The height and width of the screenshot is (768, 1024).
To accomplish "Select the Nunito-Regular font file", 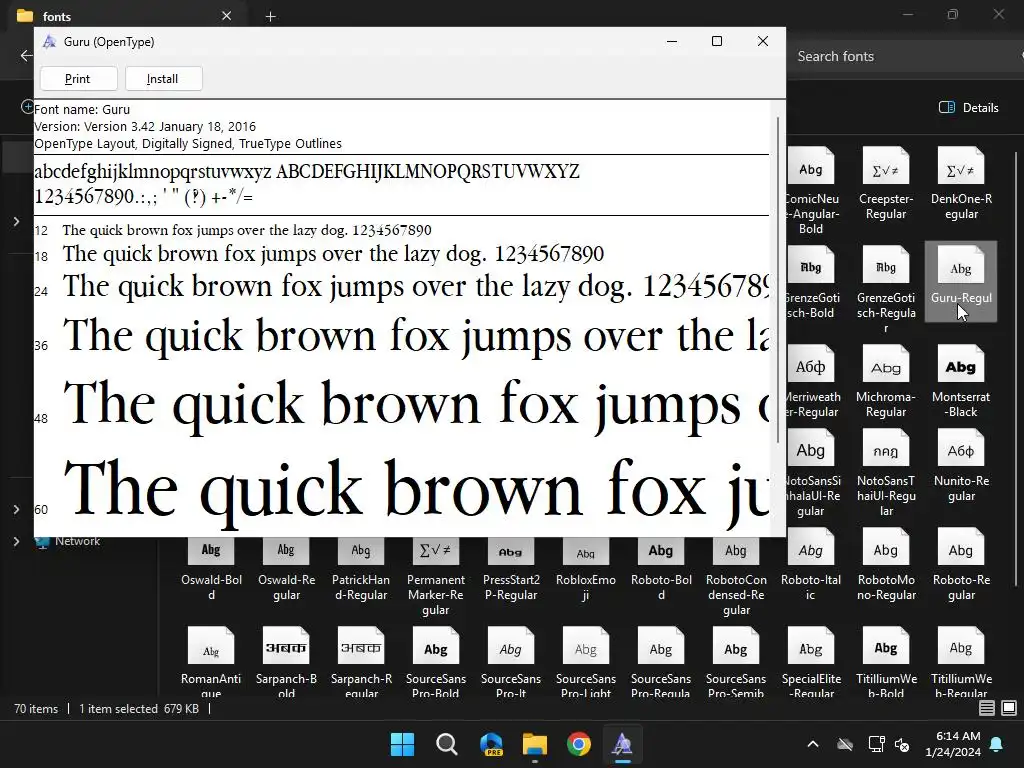I will point(961,466).
